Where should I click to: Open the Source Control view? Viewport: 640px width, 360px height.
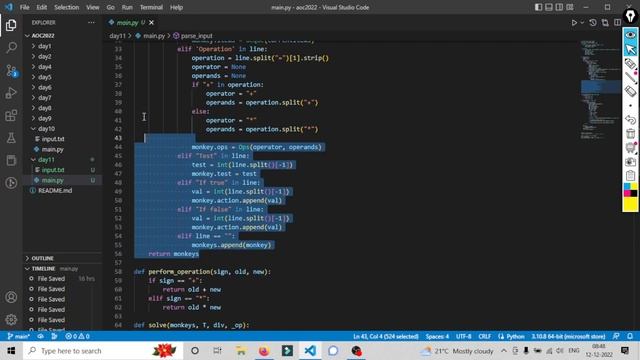coord(11,71)
